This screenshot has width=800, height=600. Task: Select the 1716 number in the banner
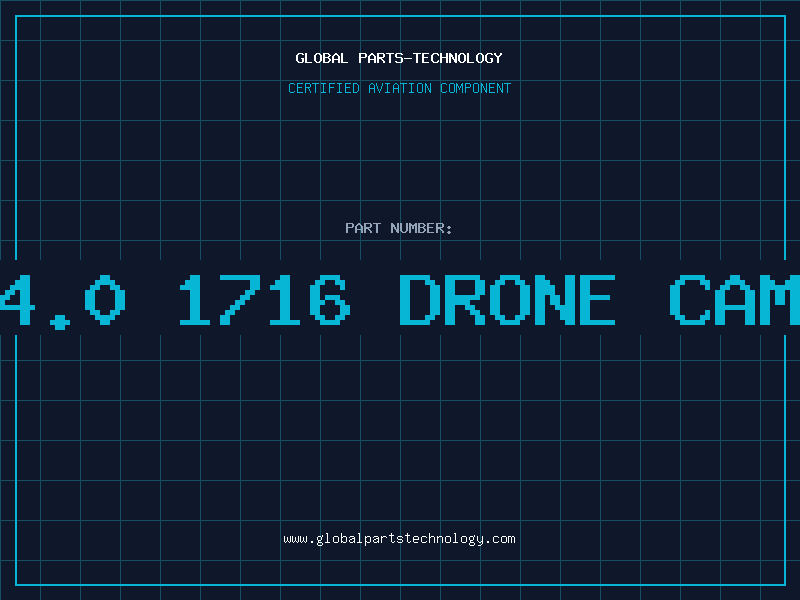tap(265, 300)
